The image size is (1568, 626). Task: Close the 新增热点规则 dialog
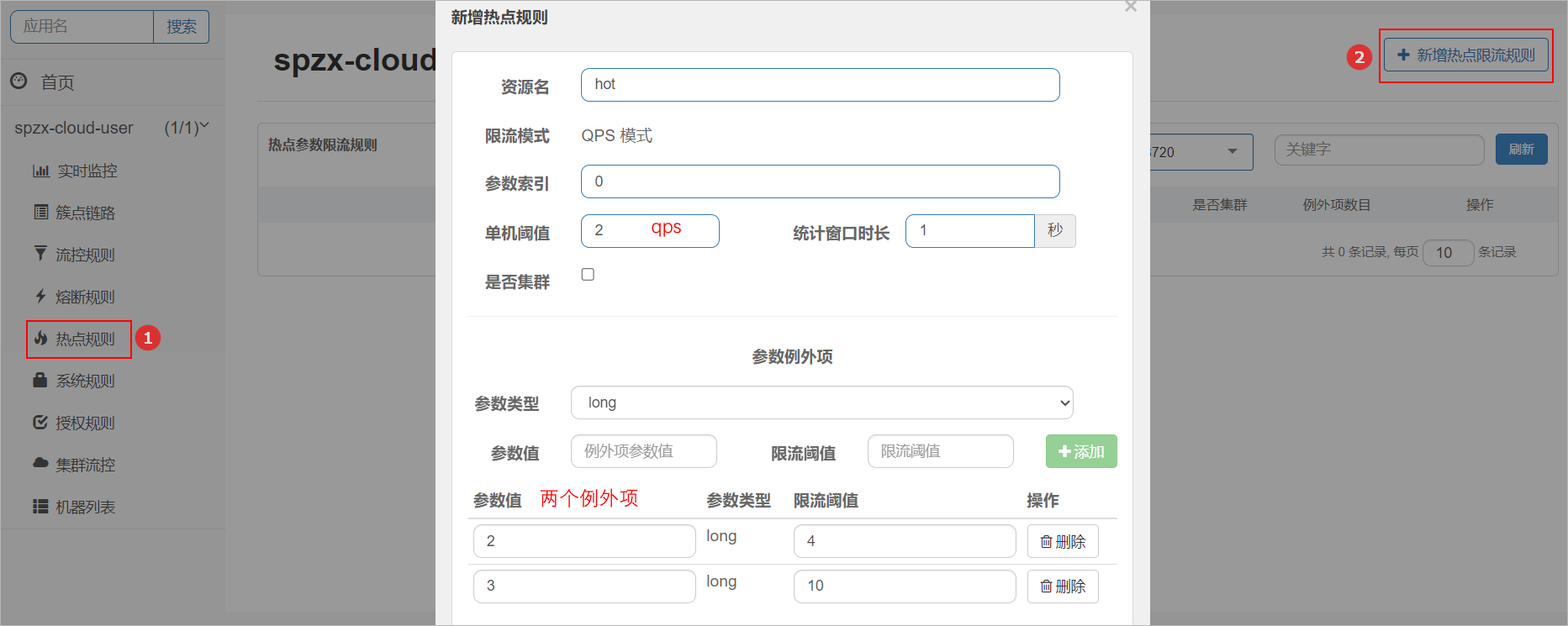coord(1131,8)
